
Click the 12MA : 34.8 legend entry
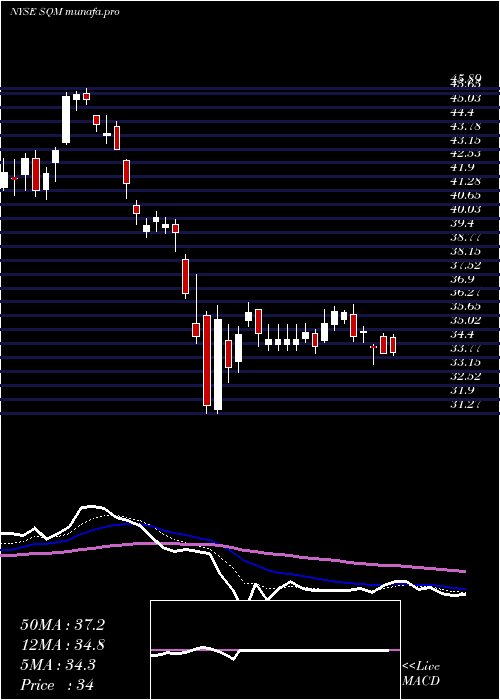(x=63, y=645)
